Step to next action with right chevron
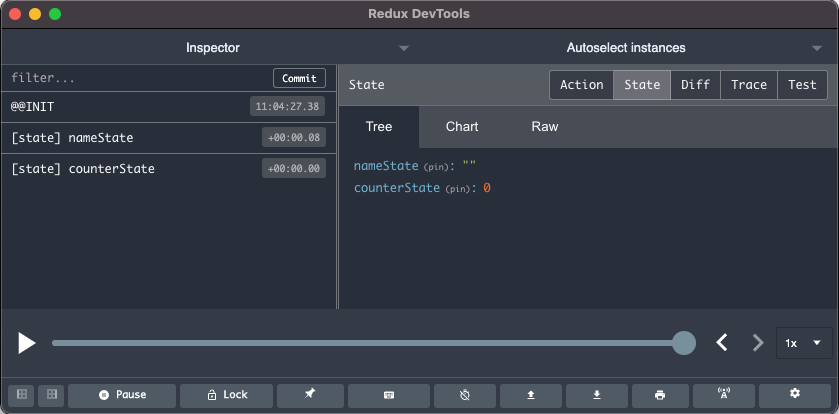 758,342
